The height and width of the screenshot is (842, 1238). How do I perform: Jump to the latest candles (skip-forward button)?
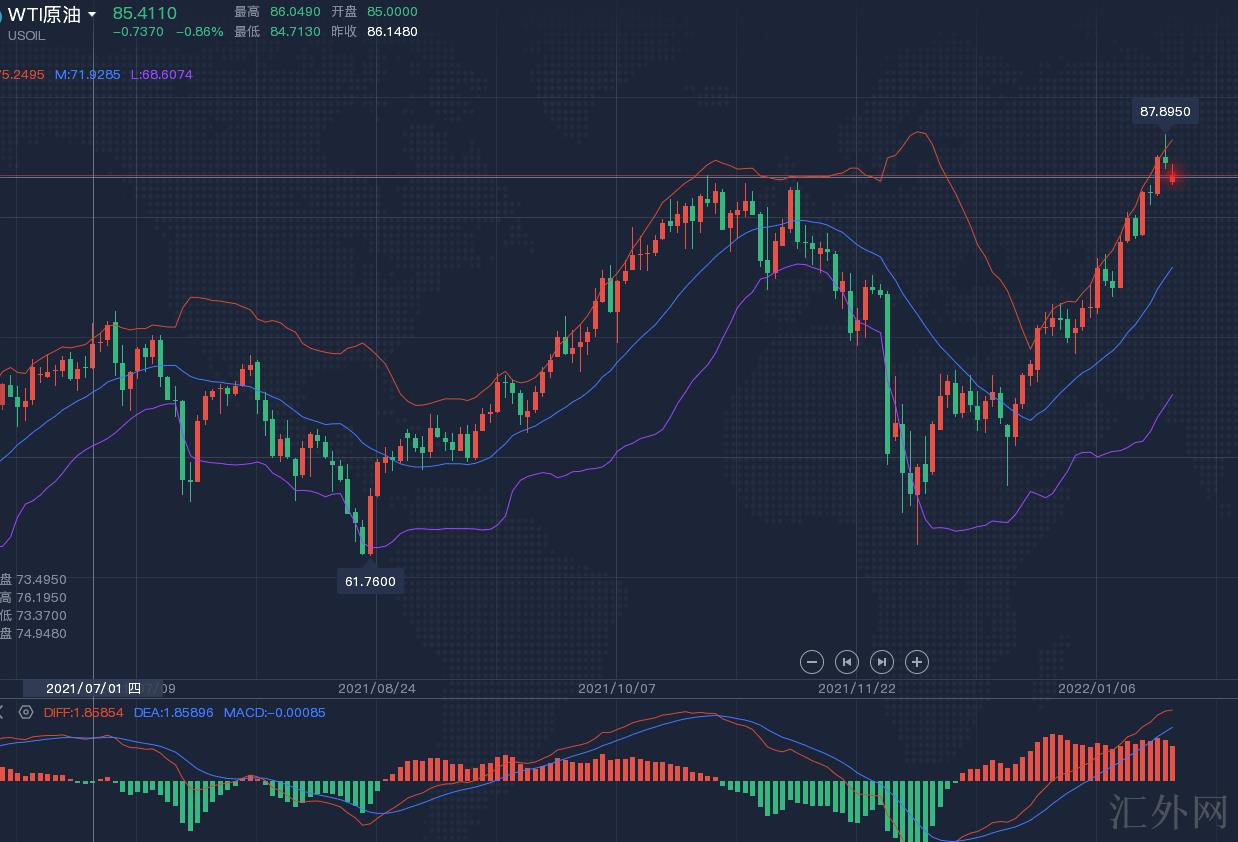881,662
